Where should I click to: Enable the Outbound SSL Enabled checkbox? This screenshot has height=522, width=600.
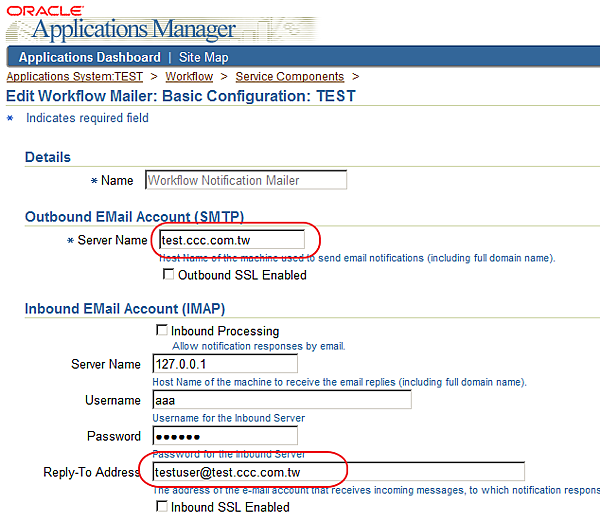tap(168, 274)
